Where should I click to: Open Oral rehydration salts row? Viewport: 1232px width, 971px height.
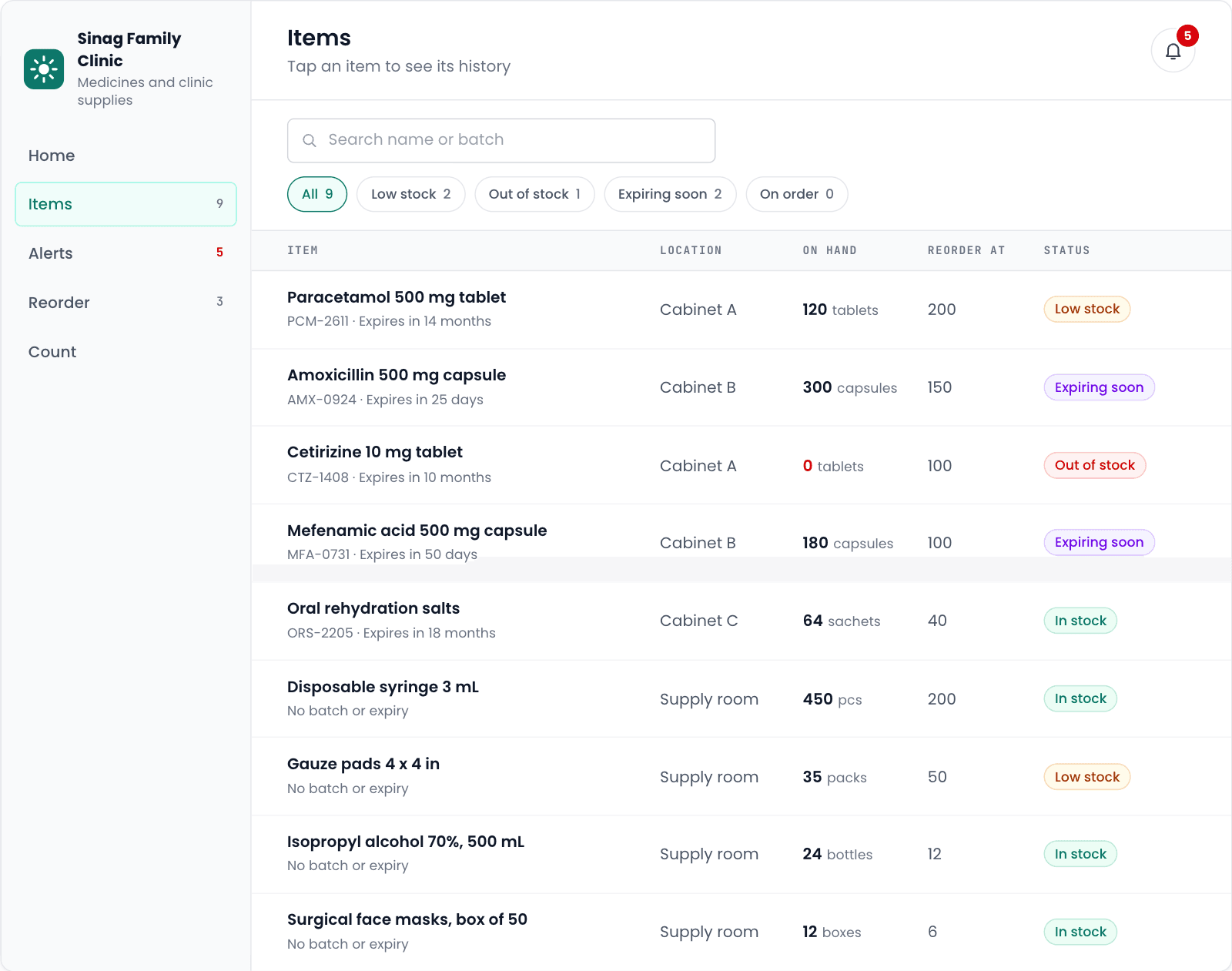point(741,621)
